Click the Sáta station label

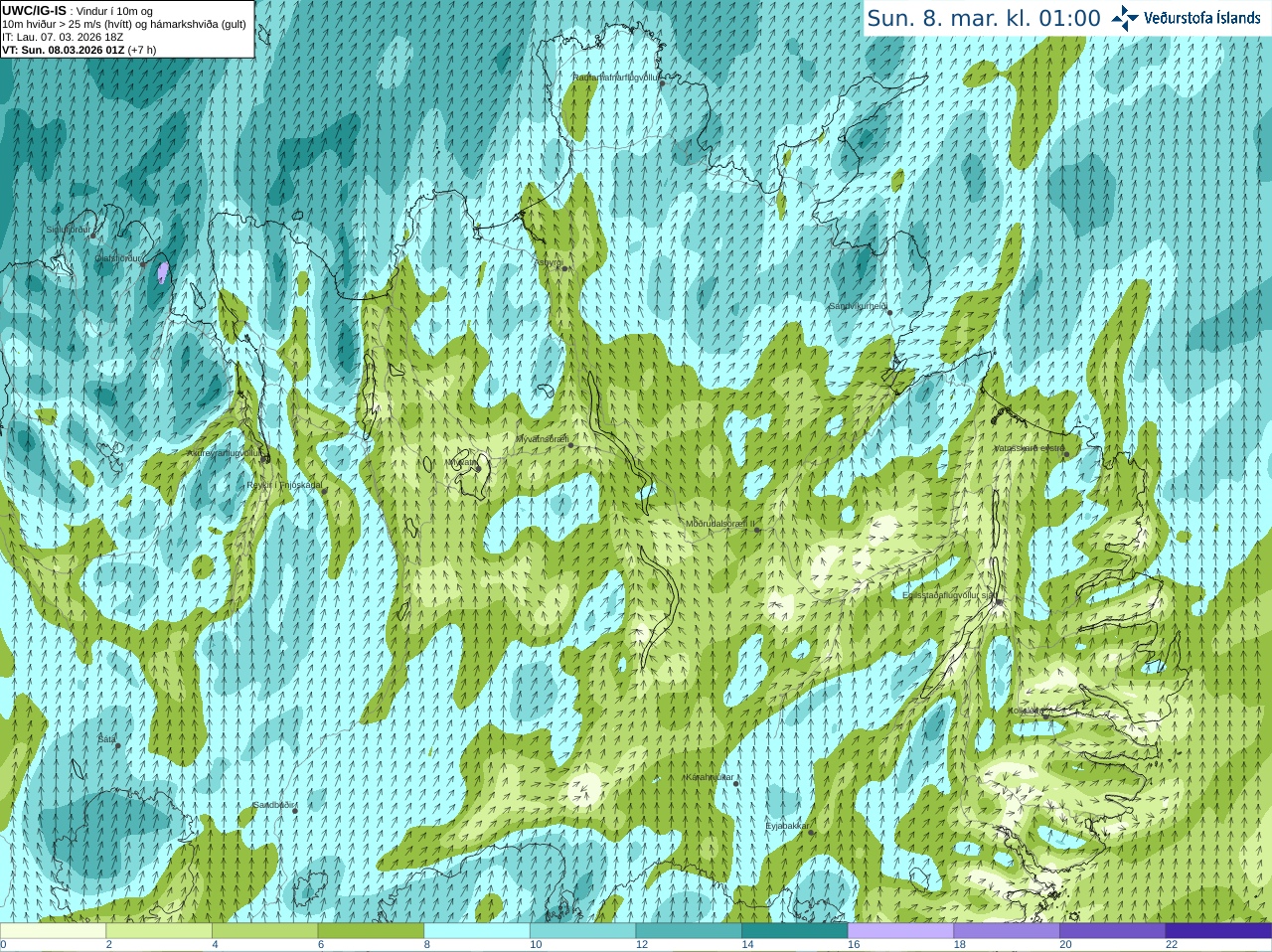(106, 739)
